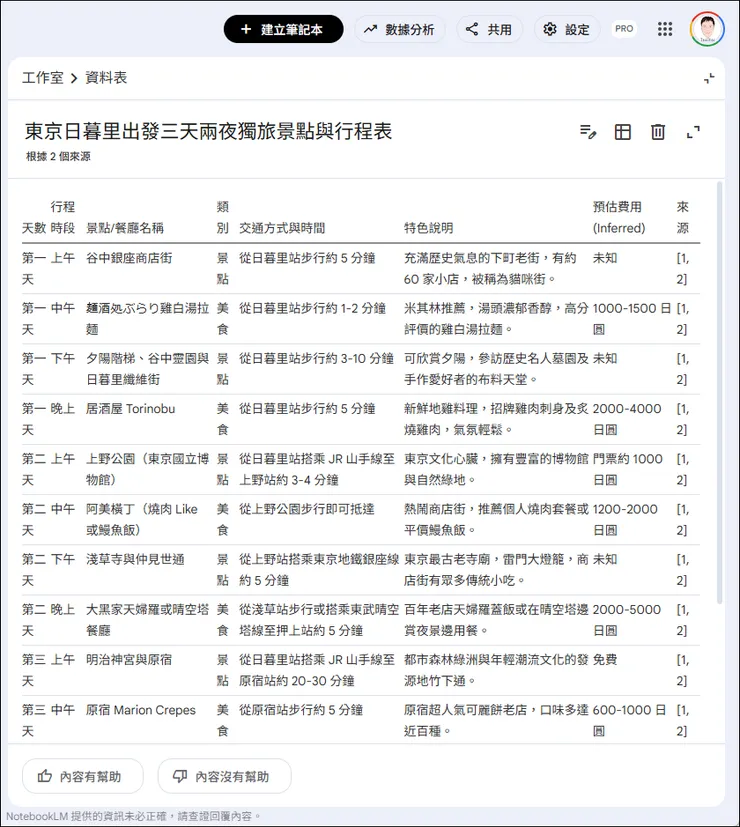Screen dimensions: 740x827
Task: Click 從日暮里站步行約 1-2 分鐘 cell
Action: point(312,309)
